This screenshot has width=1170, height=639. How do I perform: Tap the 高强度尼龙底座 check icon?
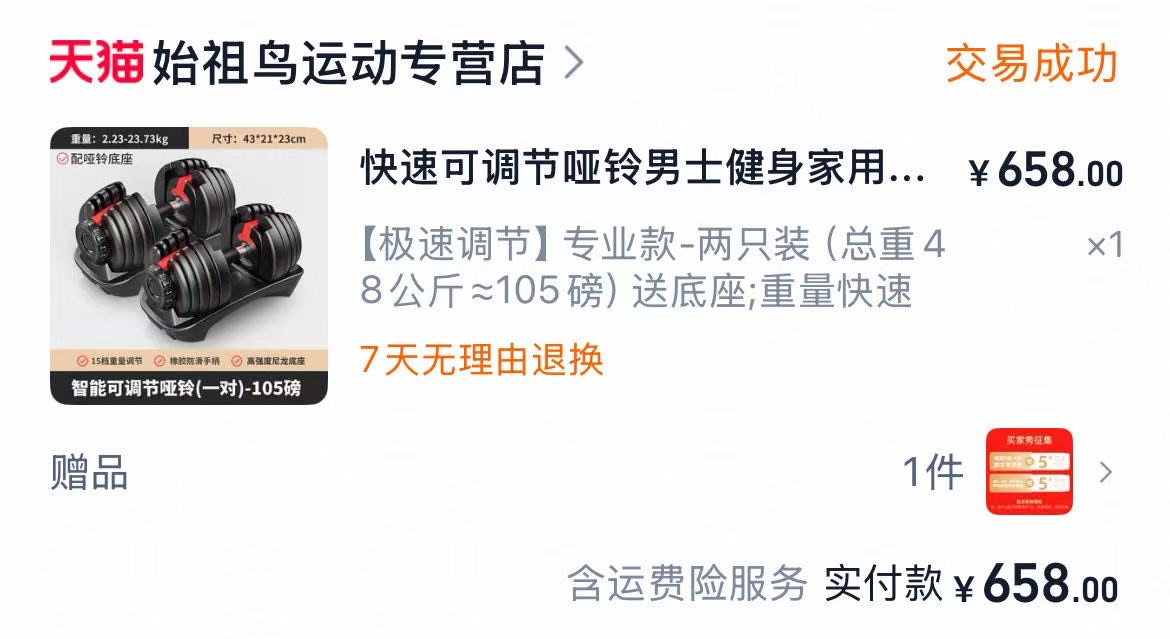click(x=237, y=361)
